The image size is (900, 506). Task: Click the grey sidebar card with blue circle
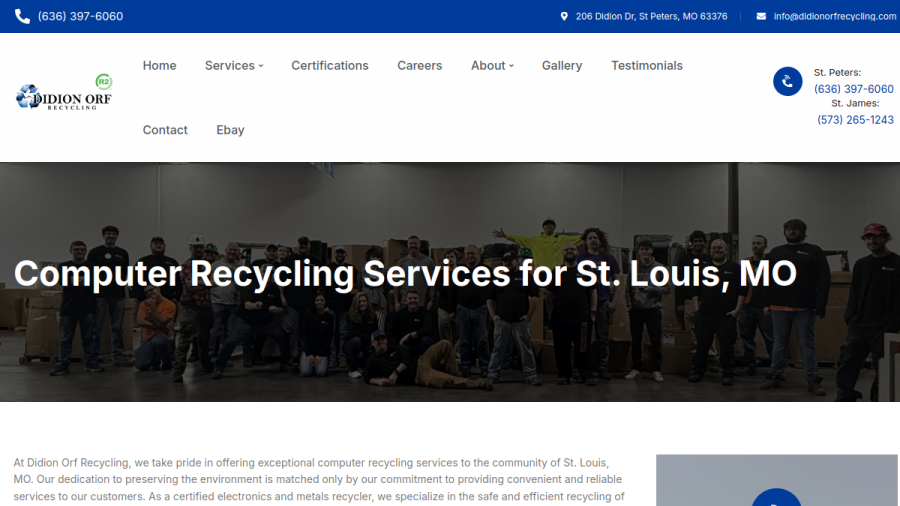click(777, 480)
